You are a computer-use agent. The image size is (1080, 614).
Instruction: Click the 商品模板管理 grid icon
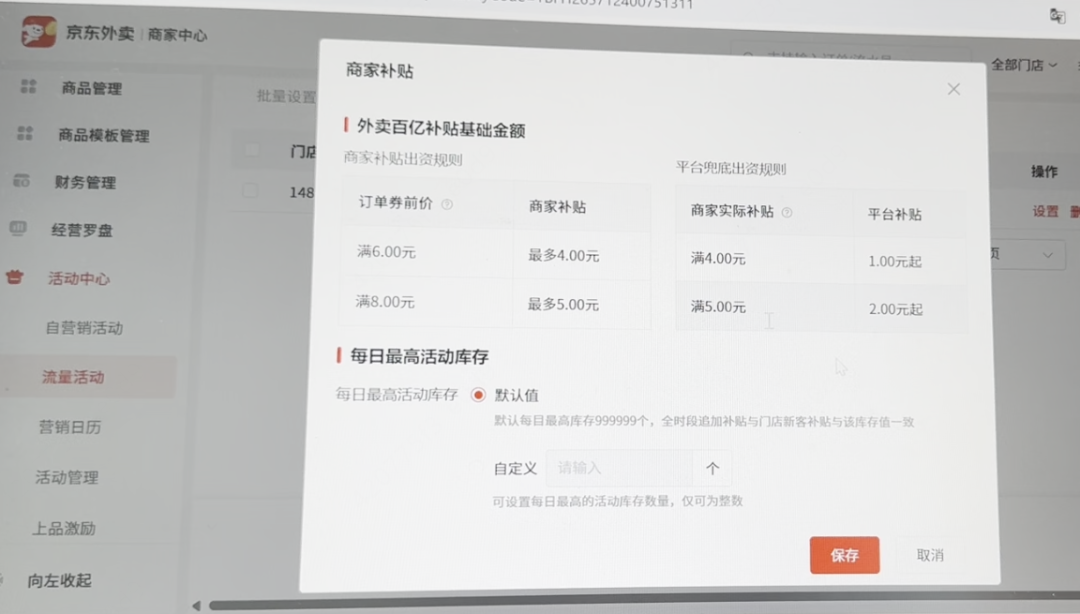25,133
